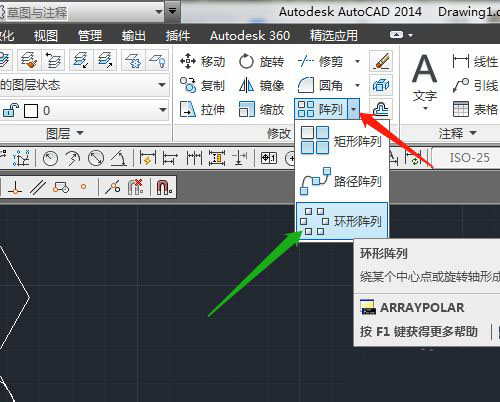The image size is (500, 402).
Task: Select the Offset tool icon
Action: [381, 109]
